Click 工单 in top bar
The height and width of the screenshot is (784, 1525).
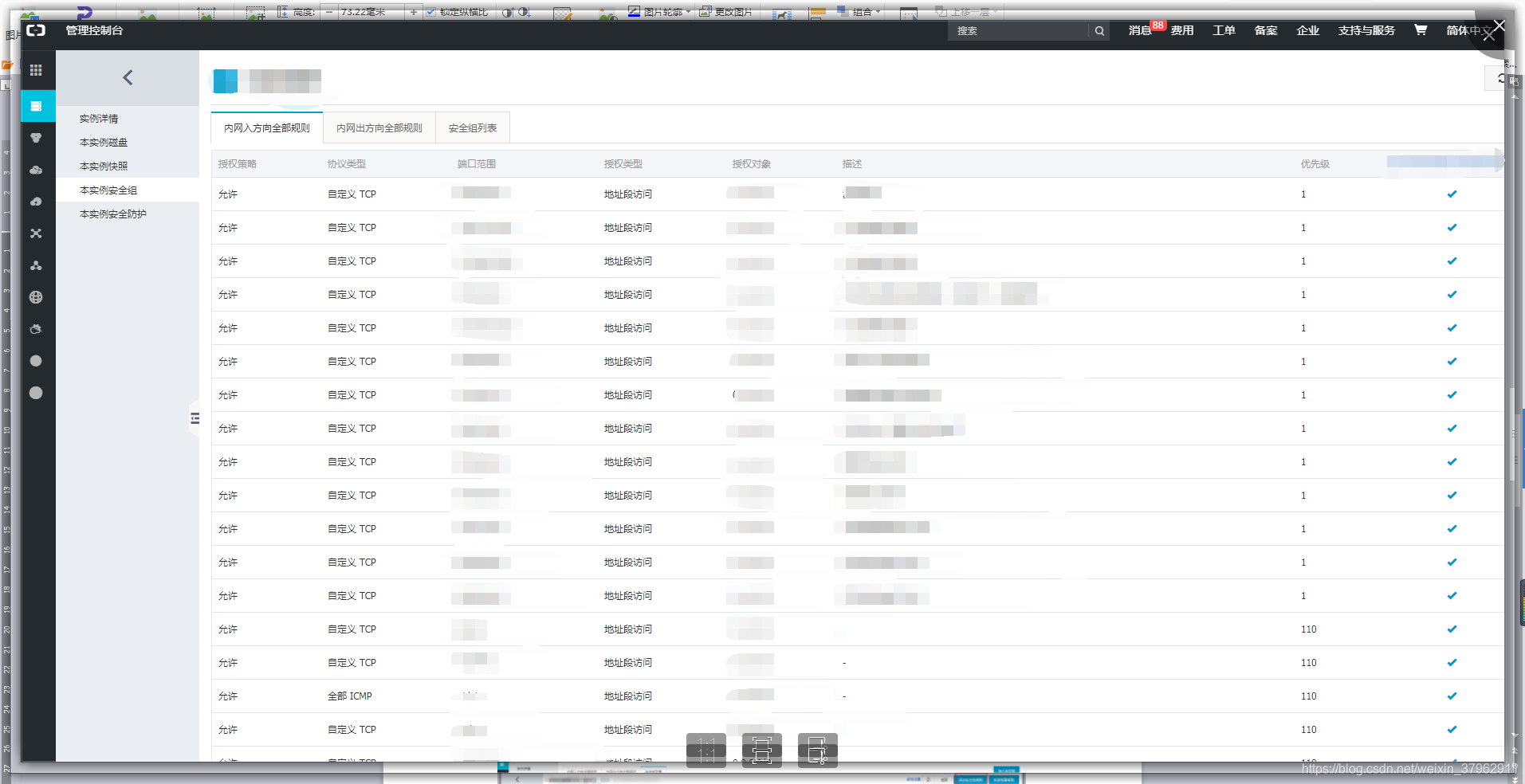tap(1224, 30)
